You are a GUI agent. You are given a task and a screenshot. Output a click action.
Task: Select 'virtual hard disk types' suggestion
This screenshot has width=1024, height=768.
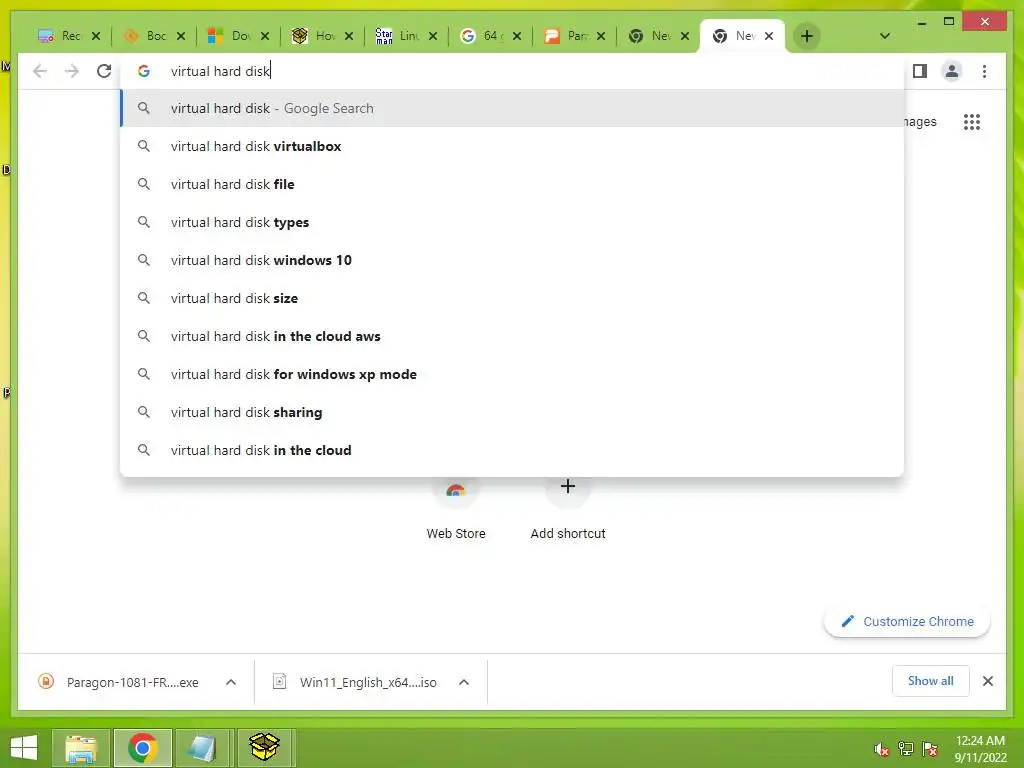pos(512,222)
